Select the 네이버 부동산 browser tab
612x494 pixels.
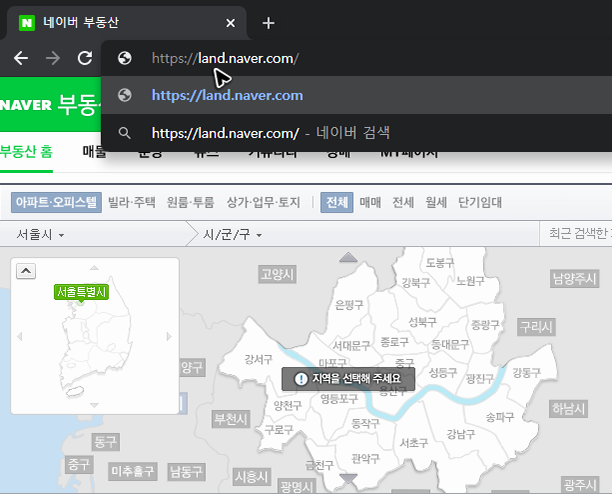pos(126,23)
